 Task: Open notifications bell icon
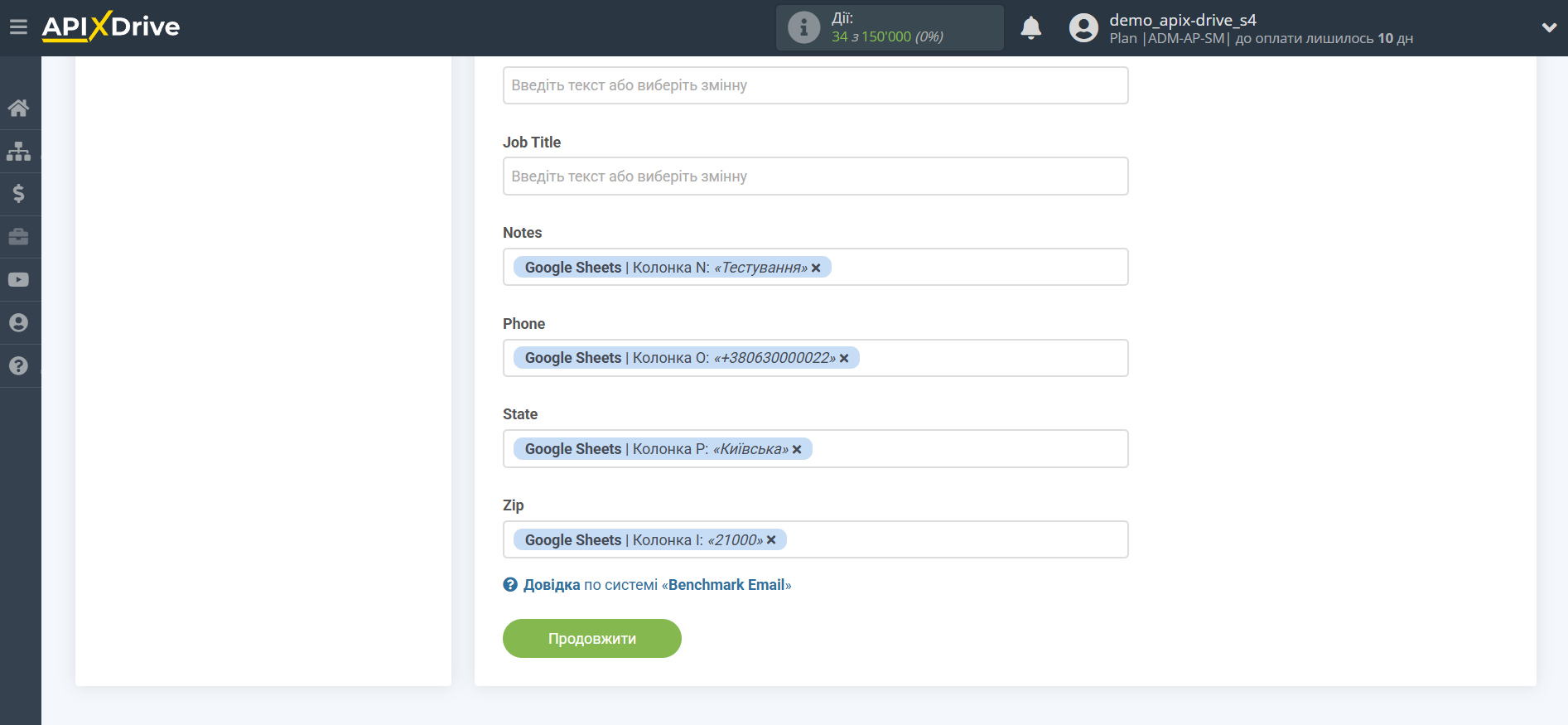(x=1030, y=28)
